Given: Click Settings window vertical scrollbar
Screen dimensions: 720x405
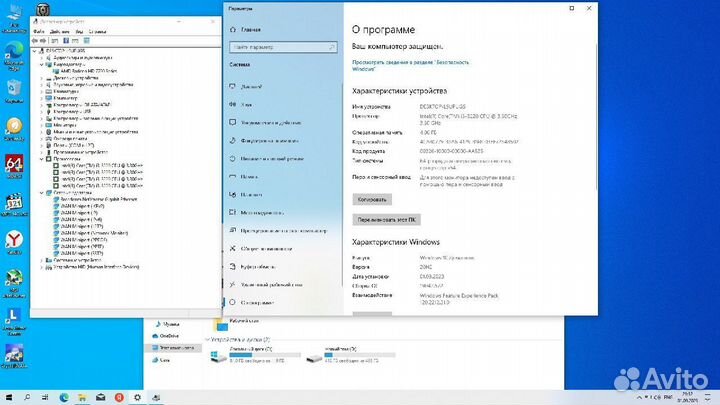Looking at the screenshot, I should point(596,115).
